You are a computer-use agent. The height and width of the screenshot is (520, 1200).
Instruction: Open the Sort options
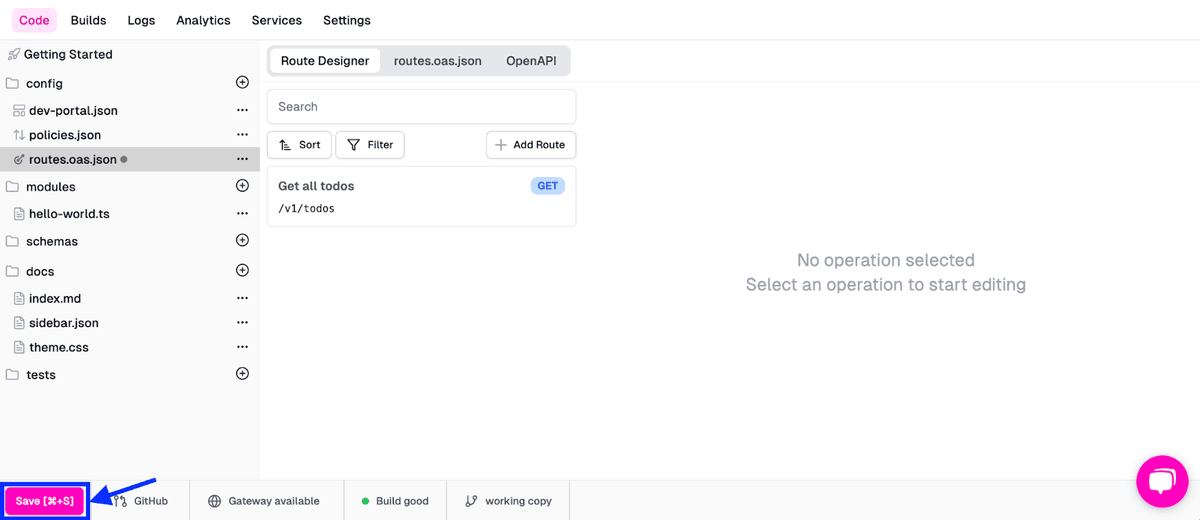(x=299, y=145)
